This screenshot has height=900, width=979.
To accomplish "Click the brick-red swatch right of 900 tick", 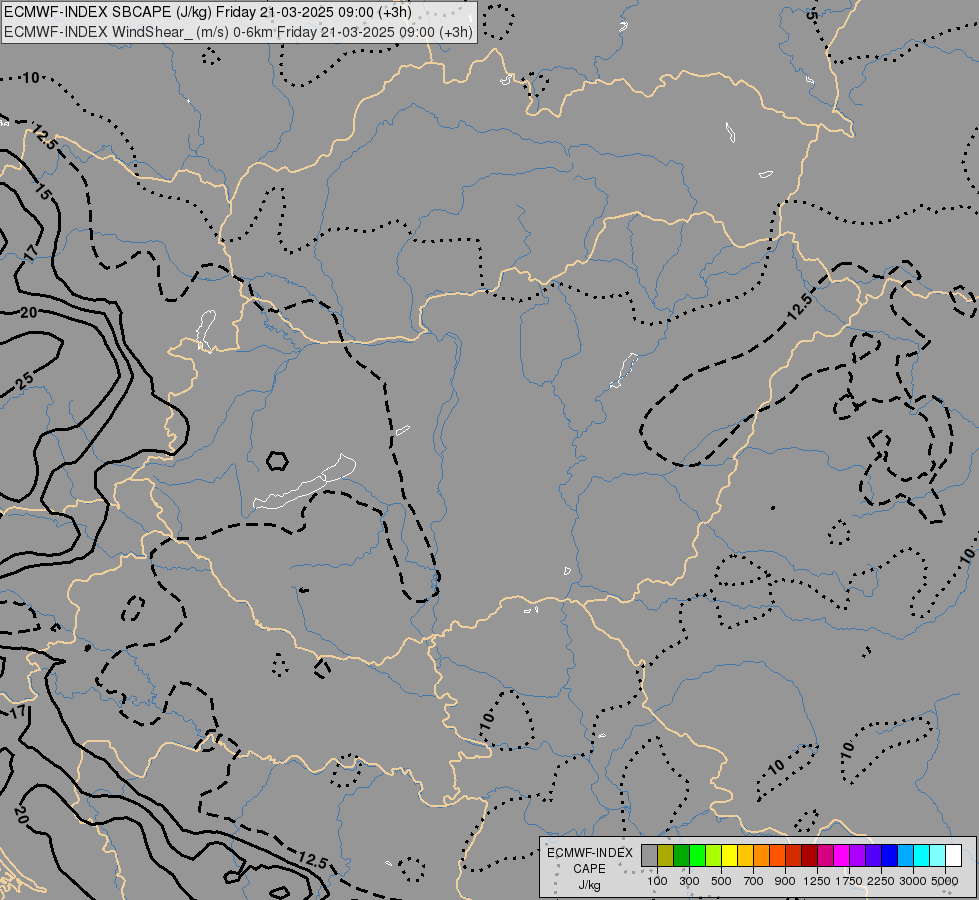I will (x=794, y=856).
